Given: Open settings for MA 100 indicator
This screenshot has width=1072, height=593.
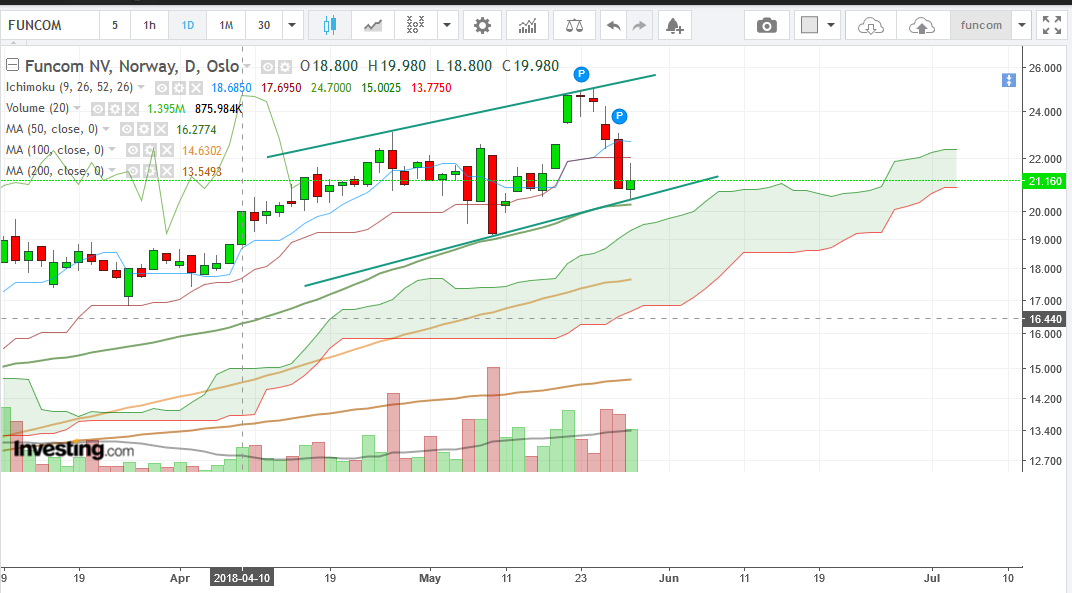Looking at the screenshot, I should 150,150.
